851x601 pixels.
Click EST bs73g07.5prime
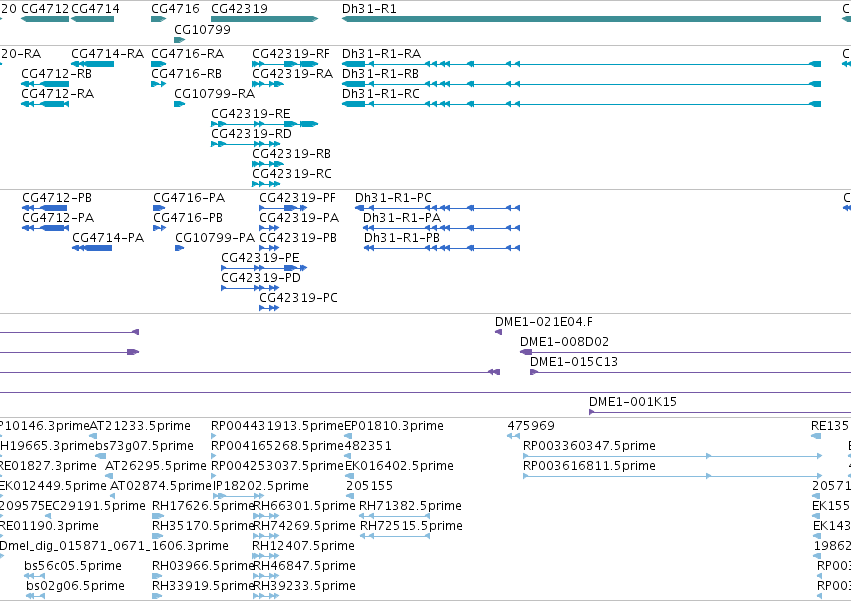point(144,446)
